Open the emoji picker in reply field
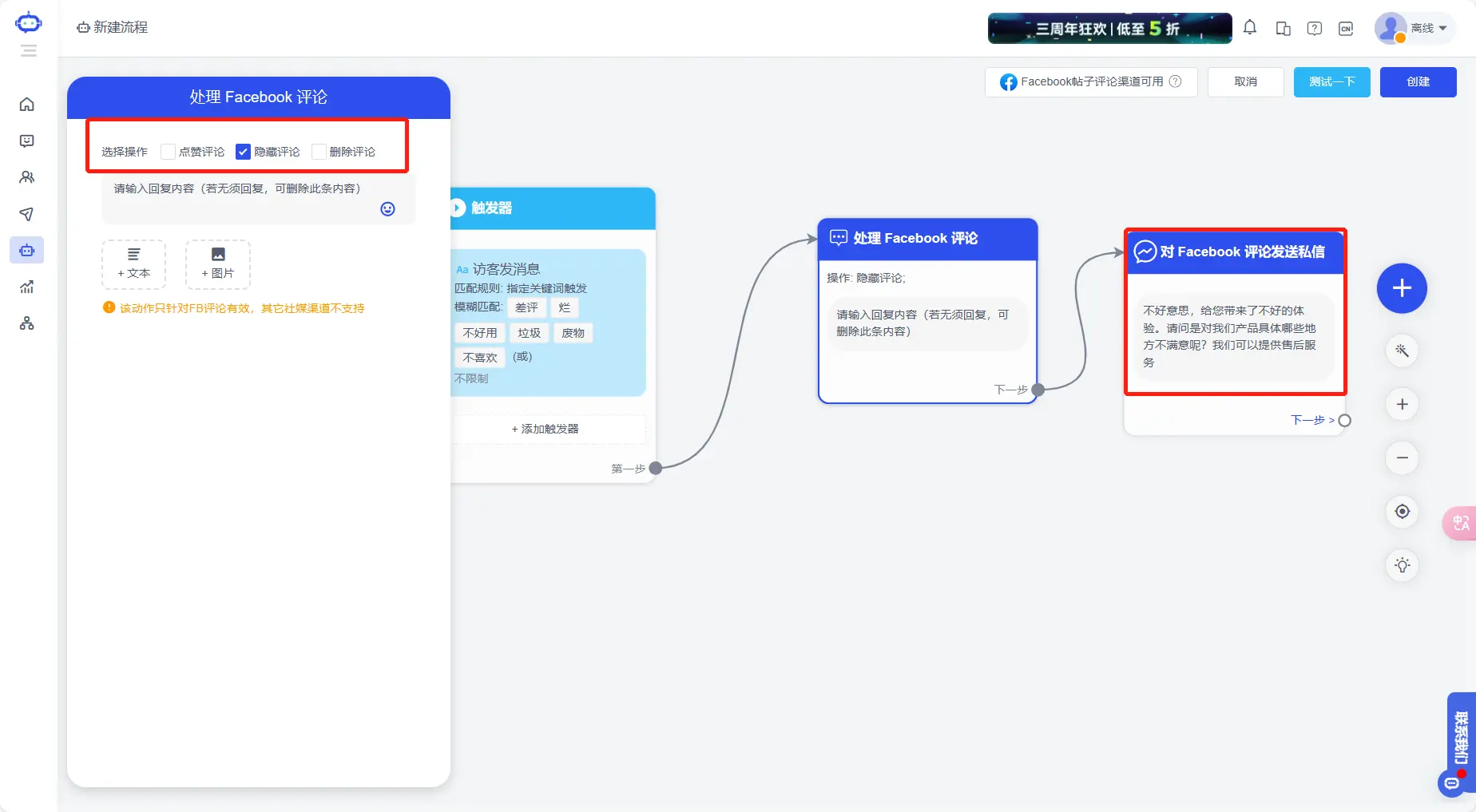The image size is (1476, 812). click(387, 208)
